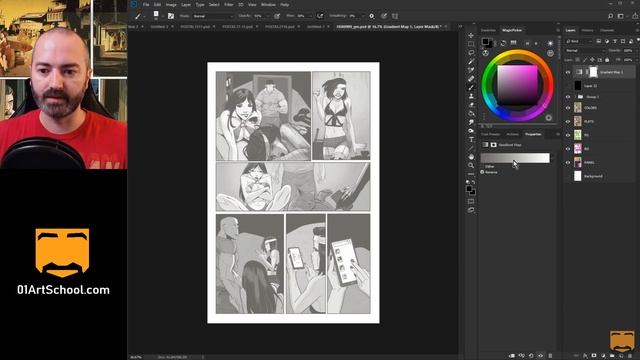Open the Window menu
The width and height of the screenshot is (640, 360).
[x=268, y=4]
